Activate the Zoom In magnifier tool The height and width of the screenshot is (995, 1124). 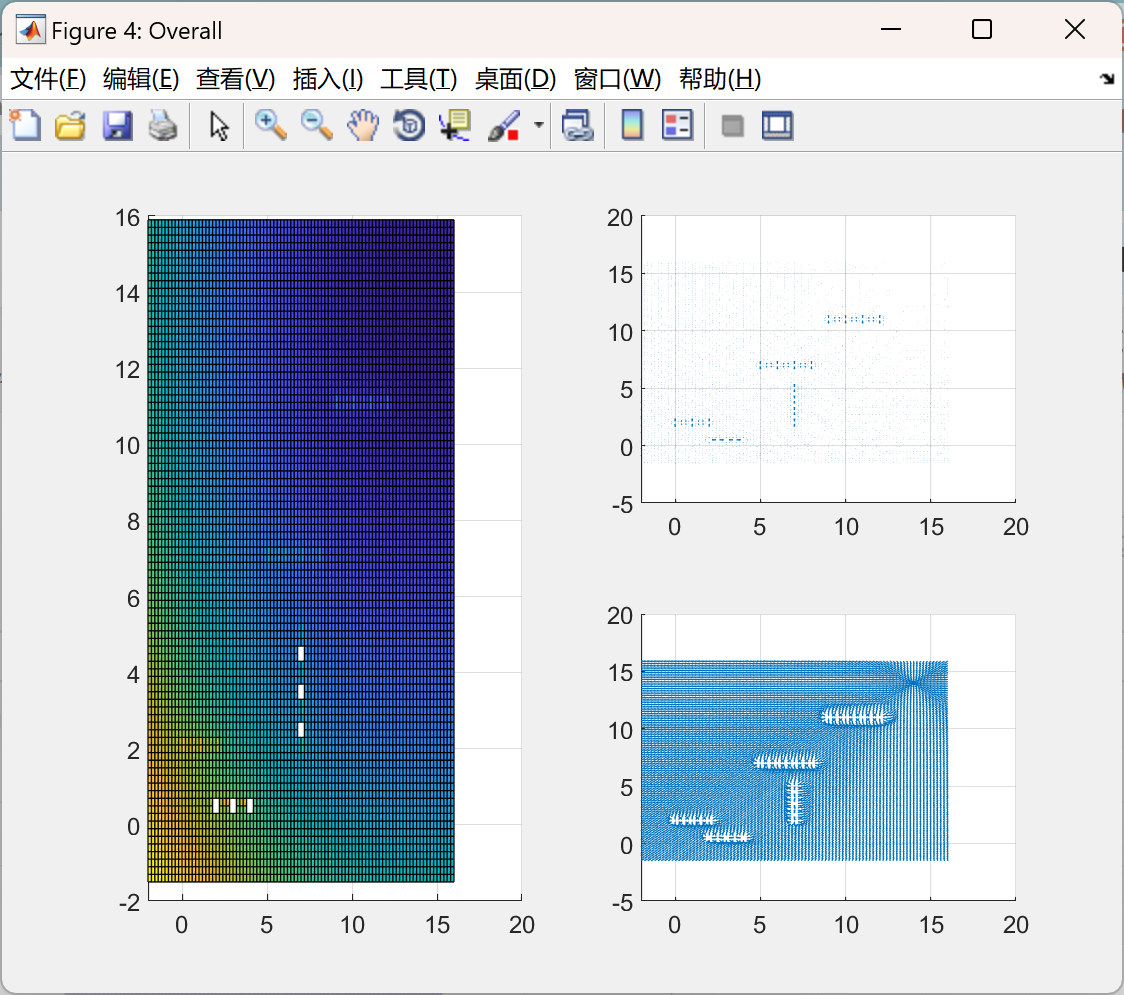[x=270, y=125]
